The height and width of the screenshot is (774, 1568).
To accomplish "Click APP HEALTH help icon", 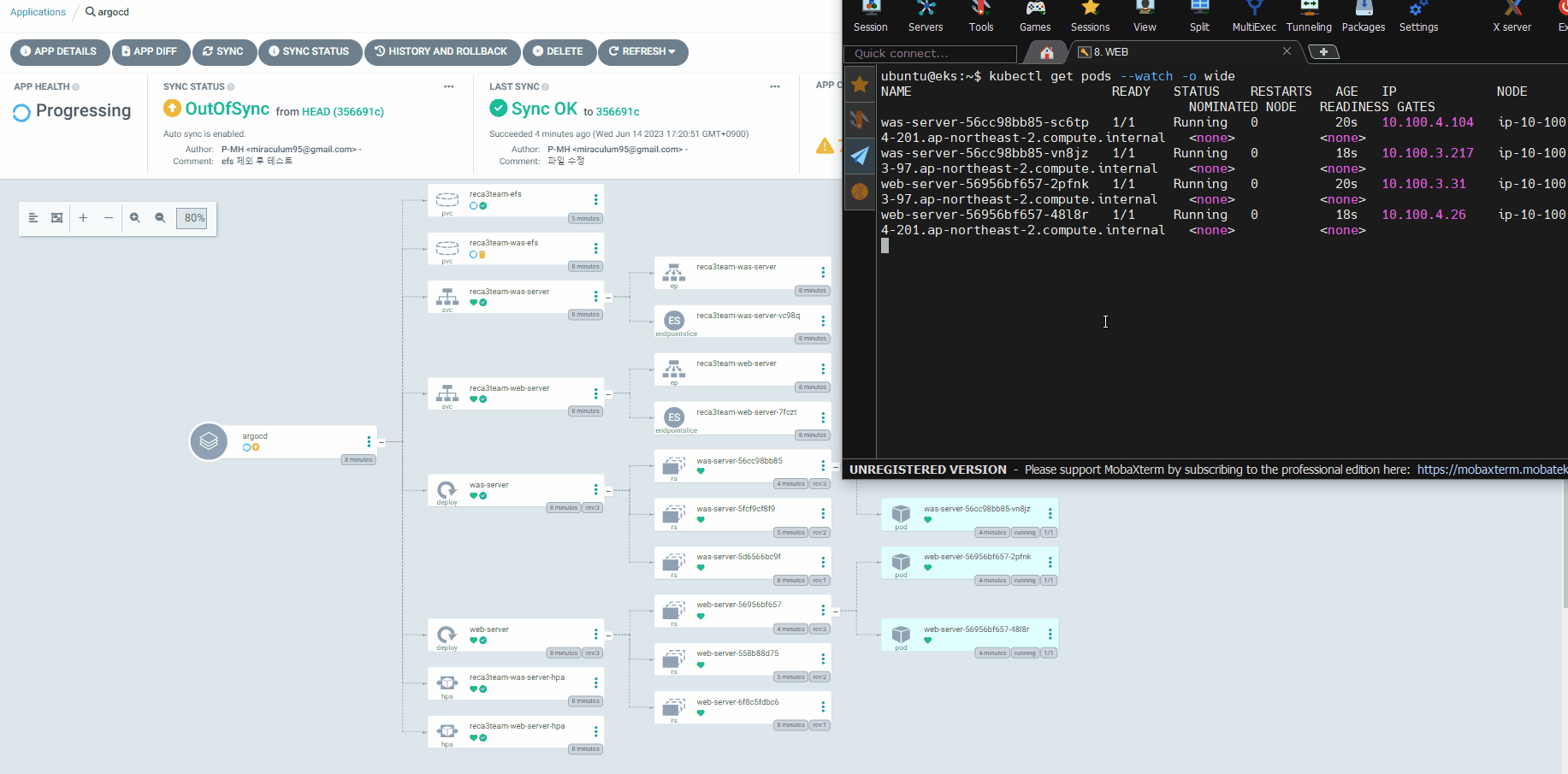I will (x=76, y=86).
